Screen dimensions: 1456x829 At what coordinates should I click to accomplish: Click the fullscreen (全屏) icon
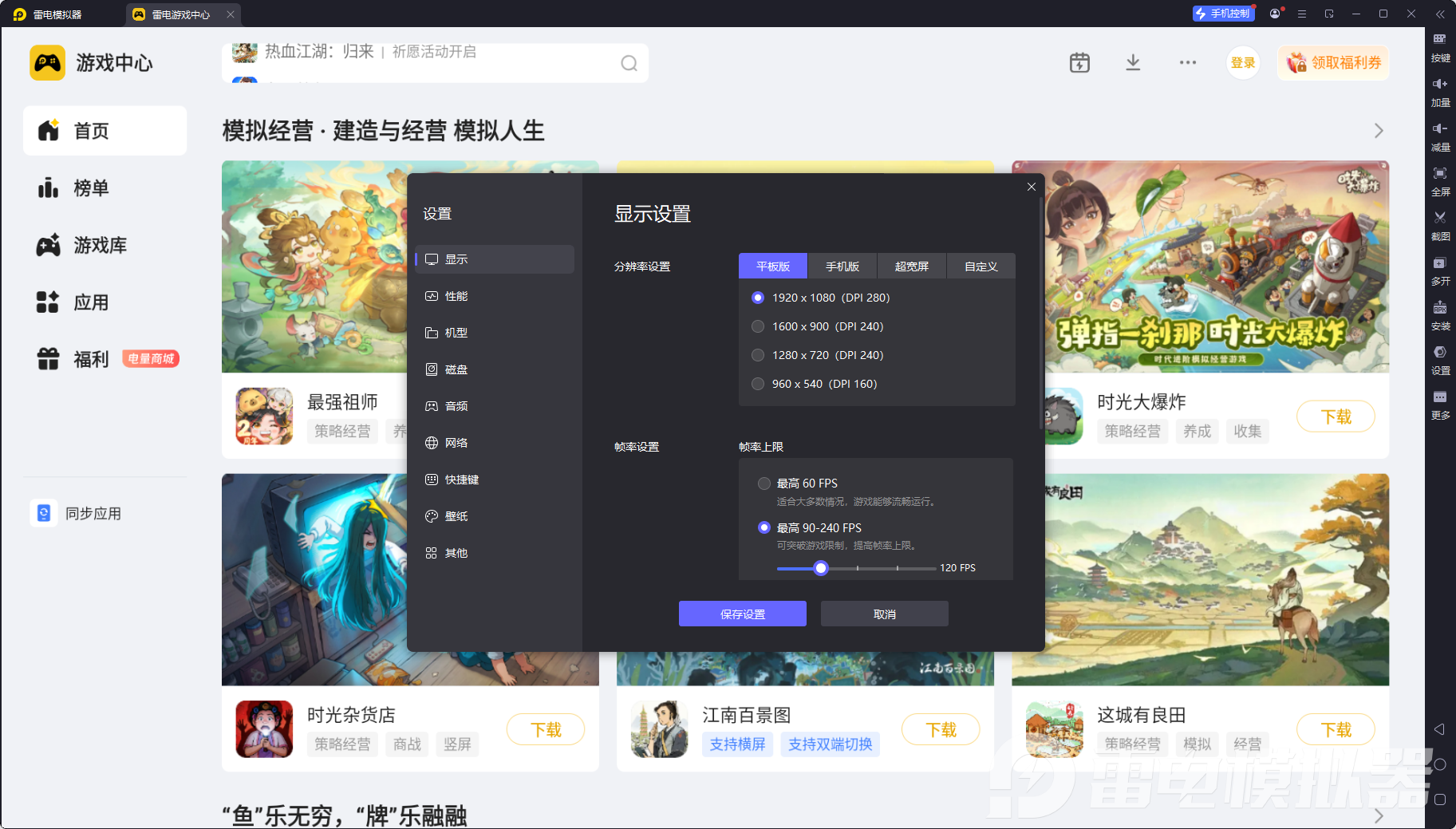pyautogui.click(x=1439, y=174)
